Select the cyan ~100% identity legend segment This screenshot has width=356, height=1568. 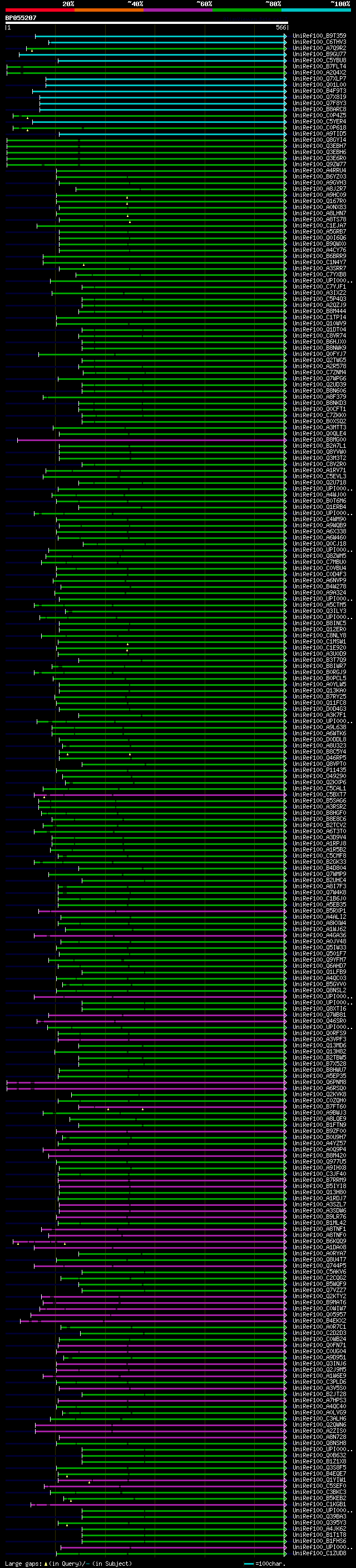click(x=317, y=10)
